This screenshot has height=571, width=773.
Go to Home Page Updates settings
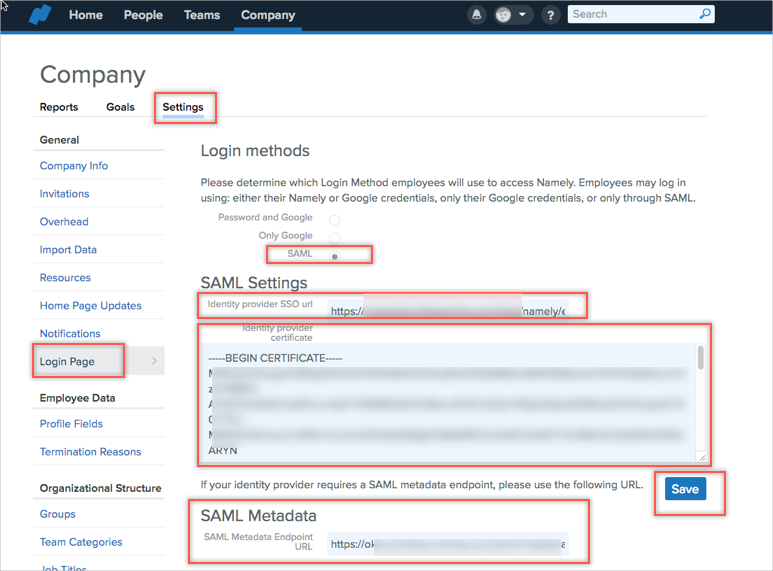click(x=90, y=306)
